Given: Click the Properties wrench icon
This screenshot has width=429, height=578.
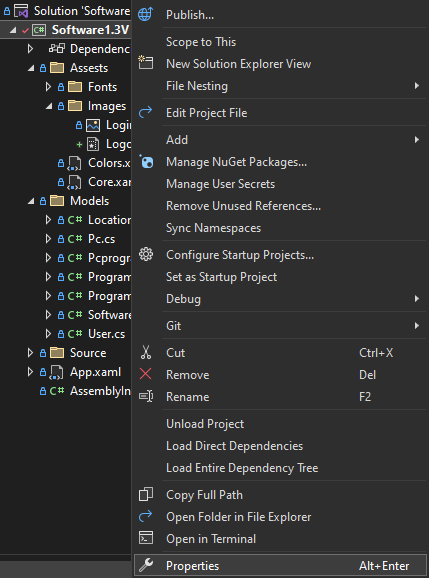Looking at the screenshot, I should coord(146,565).
